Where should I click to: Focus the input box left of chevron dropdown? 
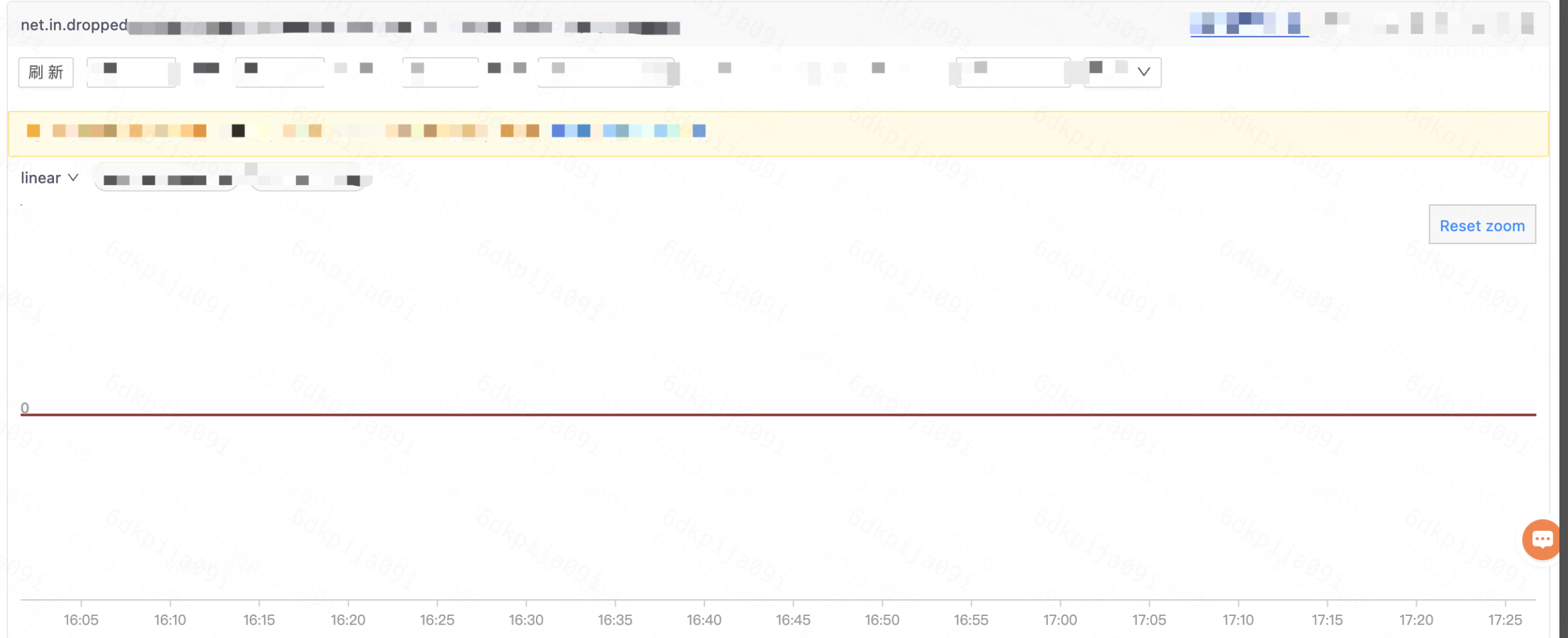(x=1013, y=72)
